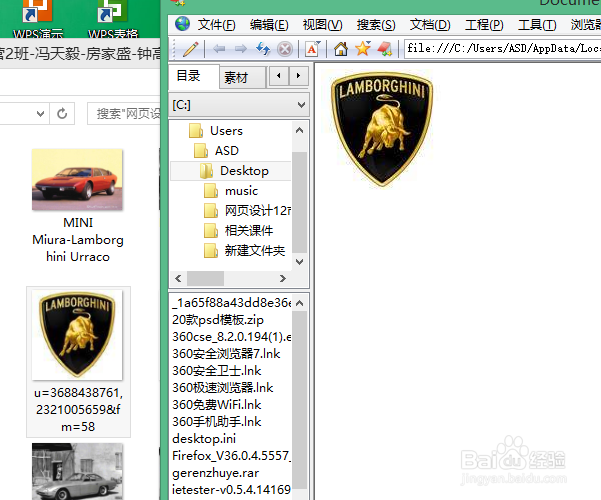Open the WPS表格 desktop shortcut
Viewport: 601px width, 500px height.
coord(113,18)
